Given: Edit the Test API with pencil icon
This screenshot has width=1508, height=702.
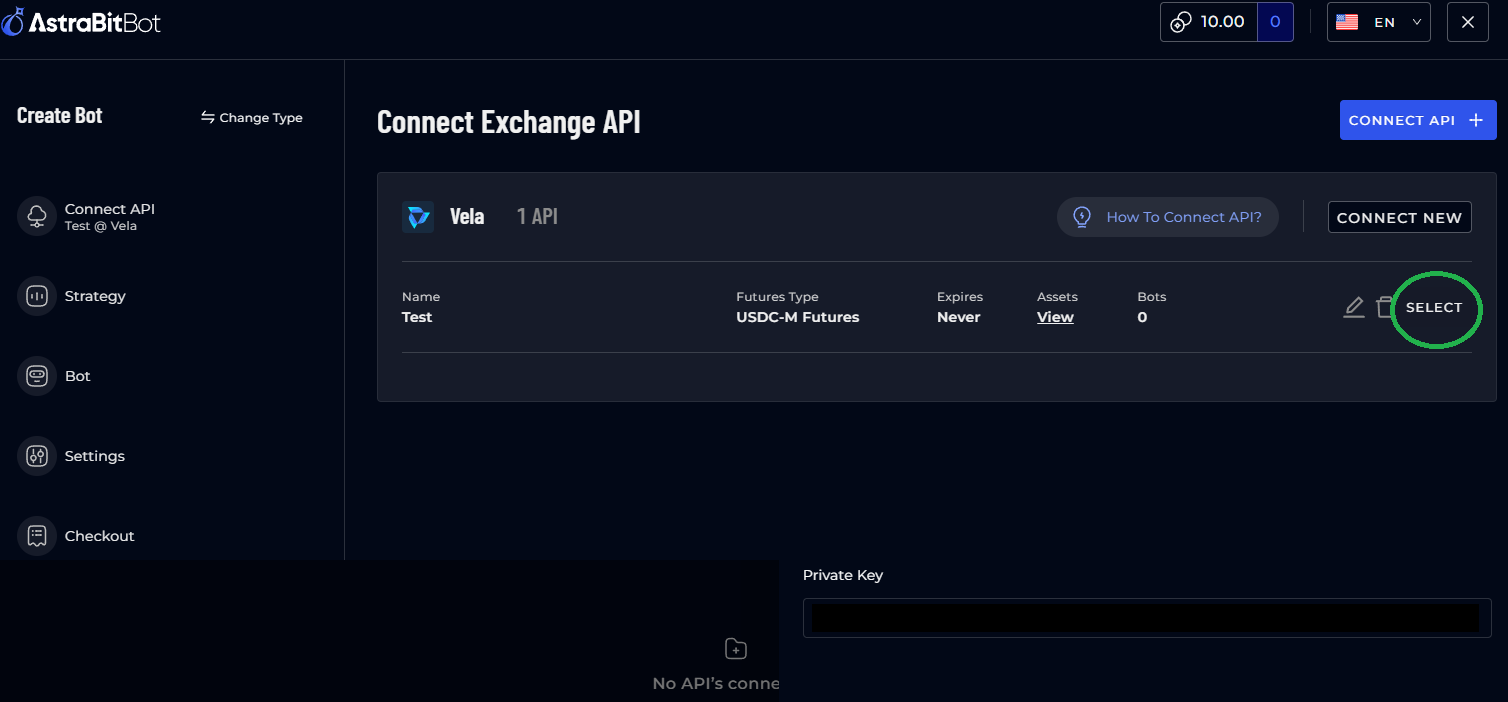Looking at the screenshot, I should click(1353, 308).
